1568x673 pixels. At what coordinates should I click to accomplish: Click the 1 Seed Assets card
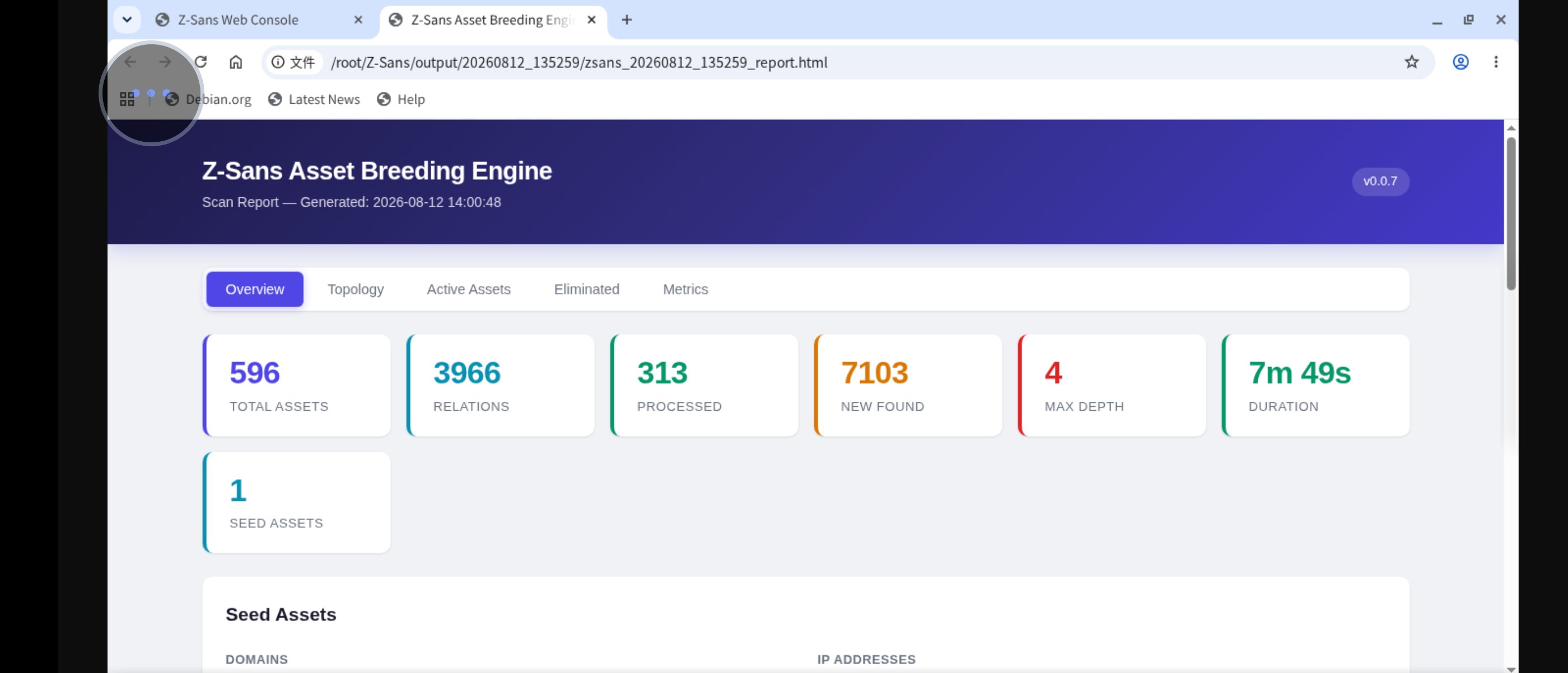[x=297, y=503]
